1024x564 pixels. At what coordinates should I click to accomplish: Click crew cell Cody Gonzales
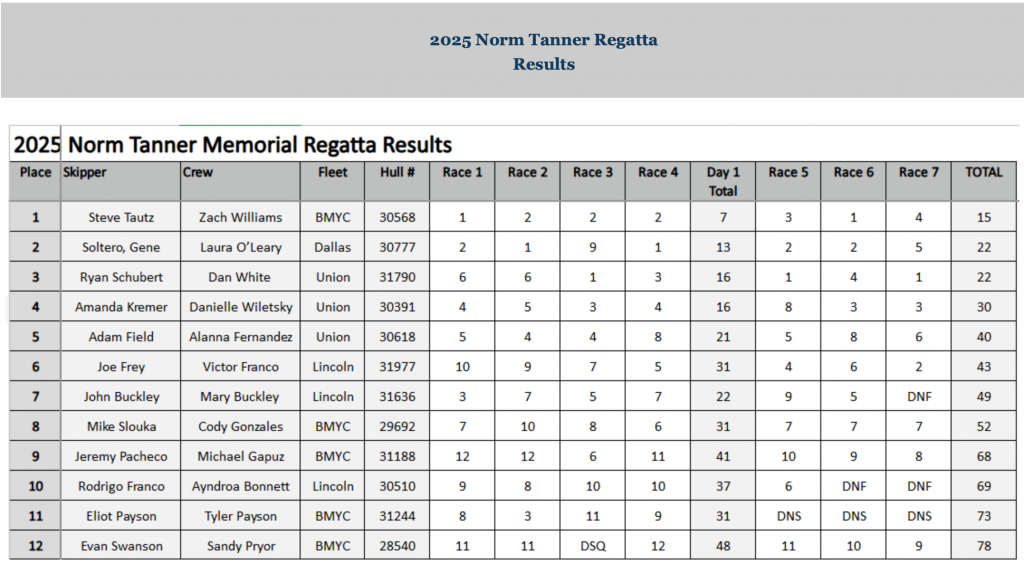pyautogui.click(x=240, y=427)
